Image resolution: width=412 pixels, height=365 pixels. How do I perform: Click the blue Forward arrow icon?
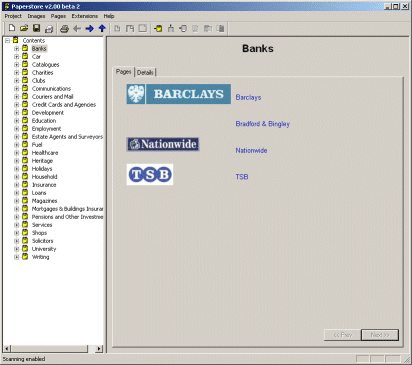coord(89,29)
